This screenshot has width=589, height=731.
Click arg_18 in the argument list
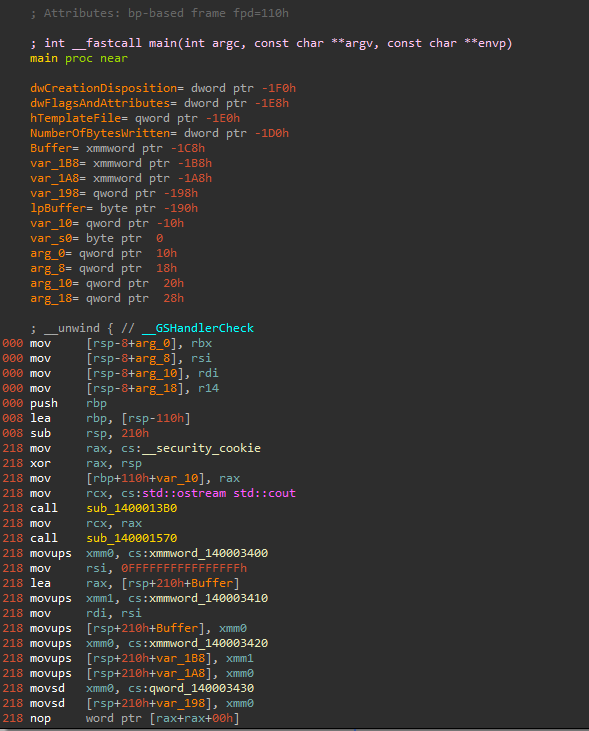pyautogui.click(x=51, y=298)
